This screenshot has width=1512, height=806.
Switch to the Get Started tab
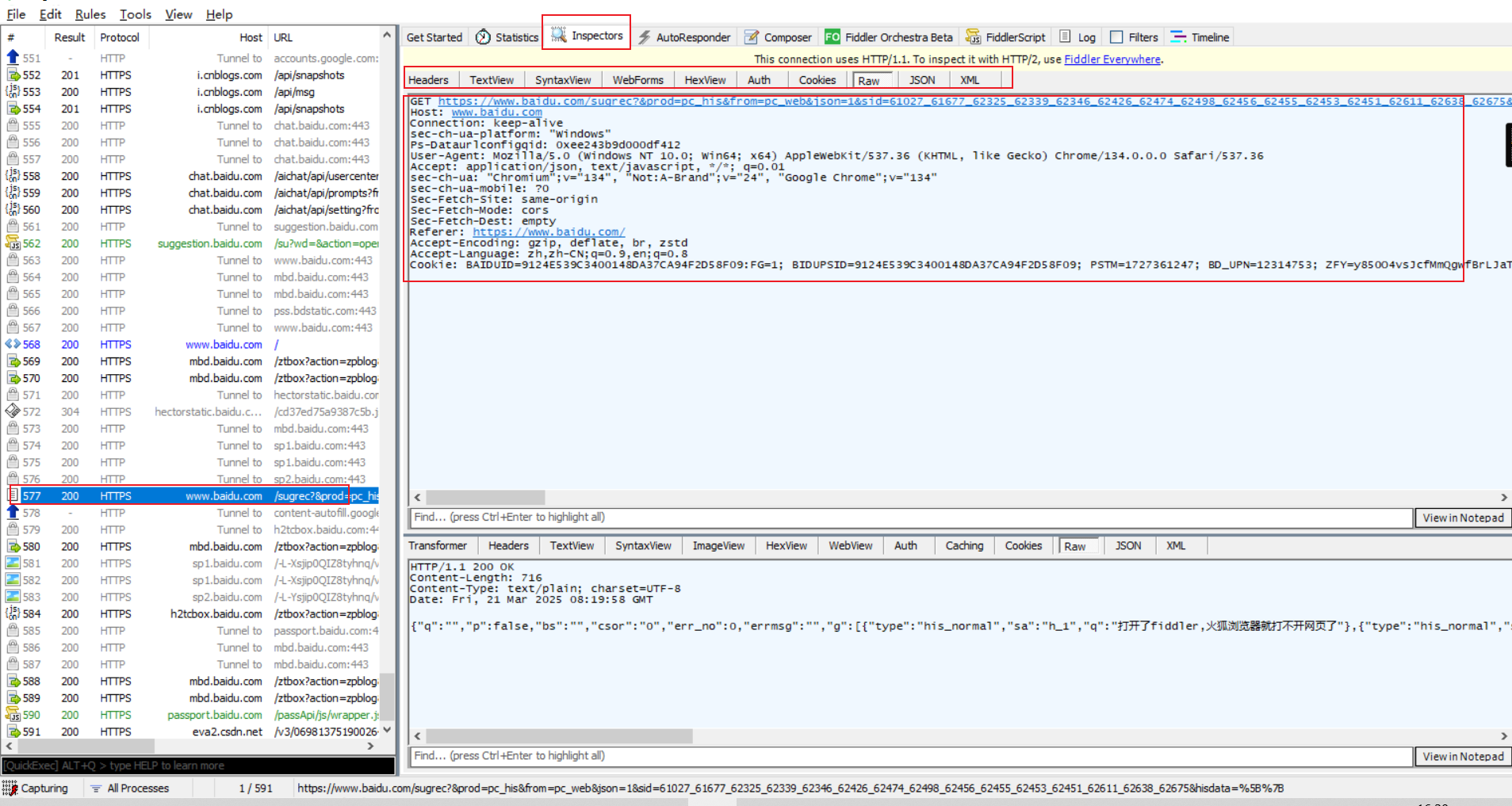point(434,37)
